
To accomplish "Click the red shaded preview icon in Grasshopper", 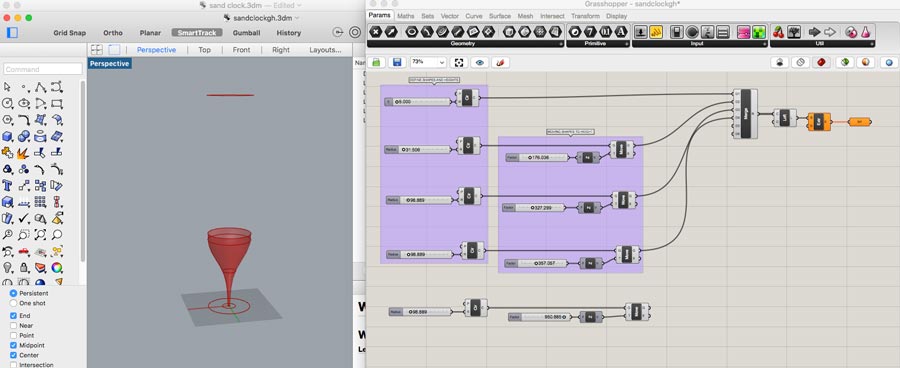I will pos(821,62).
